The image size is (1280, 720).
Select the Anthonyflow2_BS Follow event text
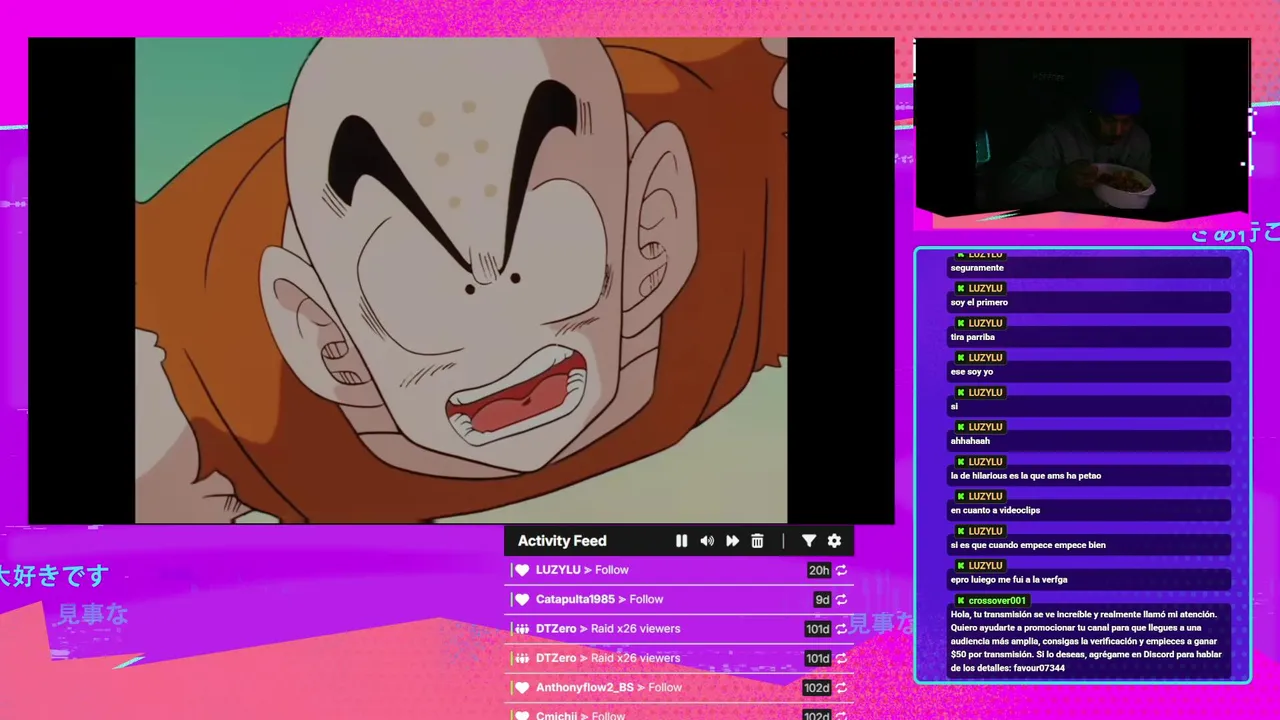[x=609, y=688]
